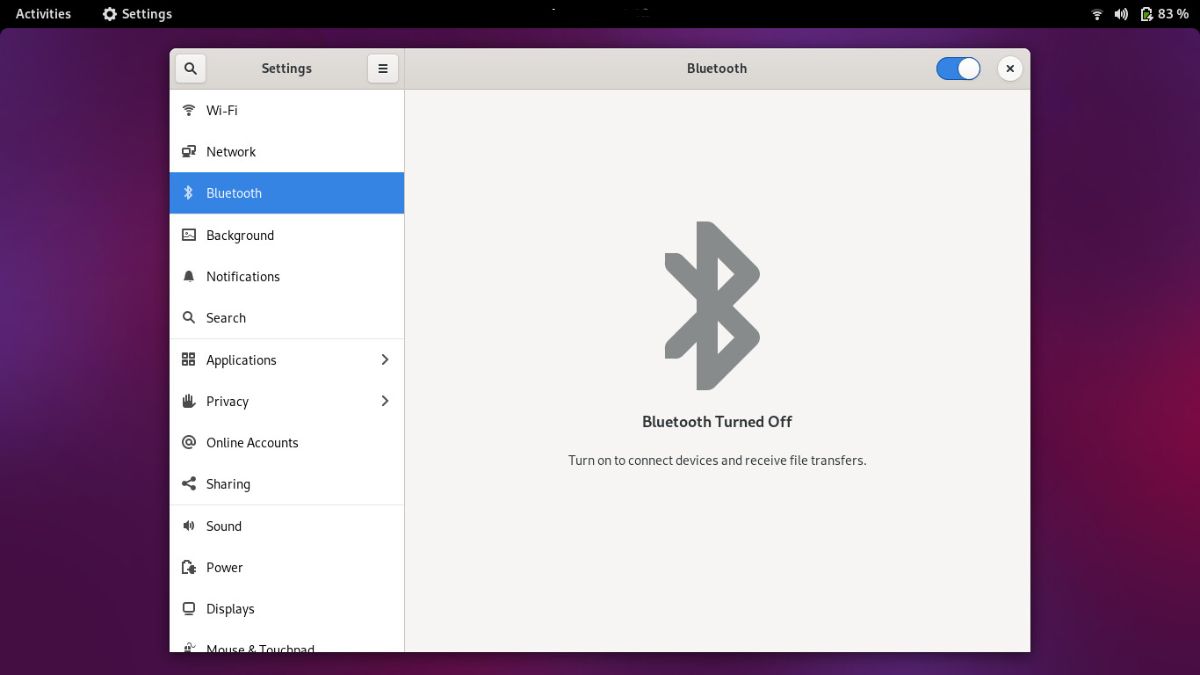
Task: Select the Displays monitor icon
Action: (x=189, y=608)
